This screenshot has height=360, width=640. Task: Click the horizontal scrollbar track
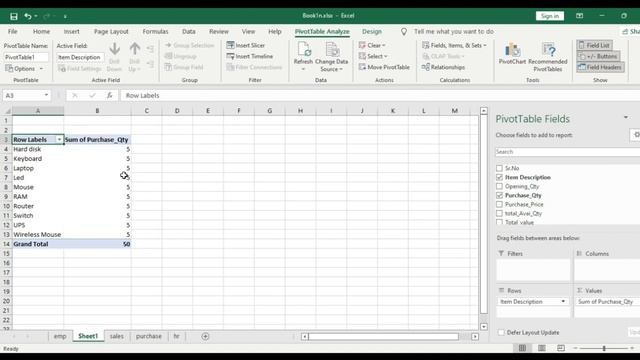pos(384,337)
